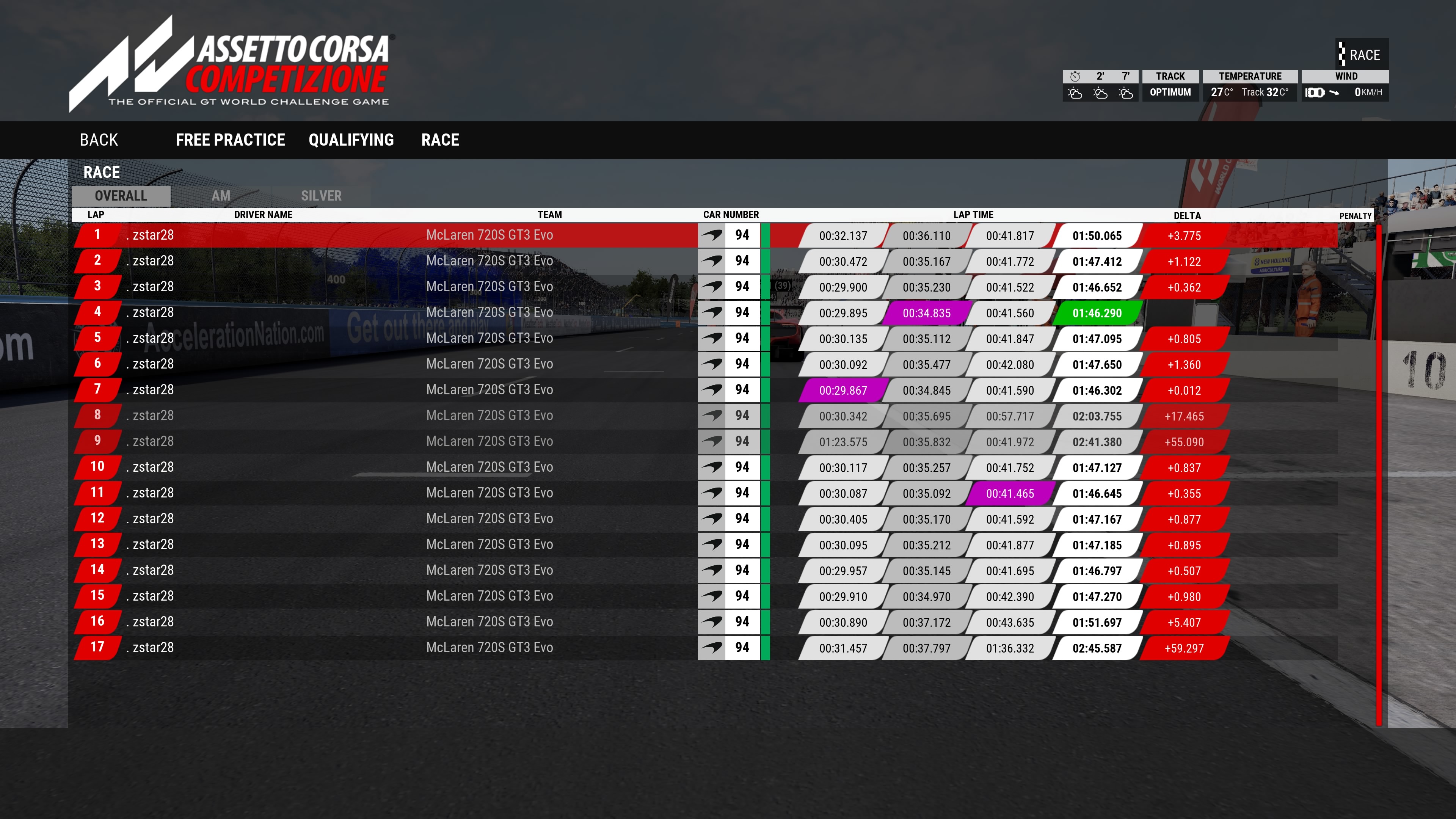Click the McLaren logo on lap 17 row

tap(712, 648)
